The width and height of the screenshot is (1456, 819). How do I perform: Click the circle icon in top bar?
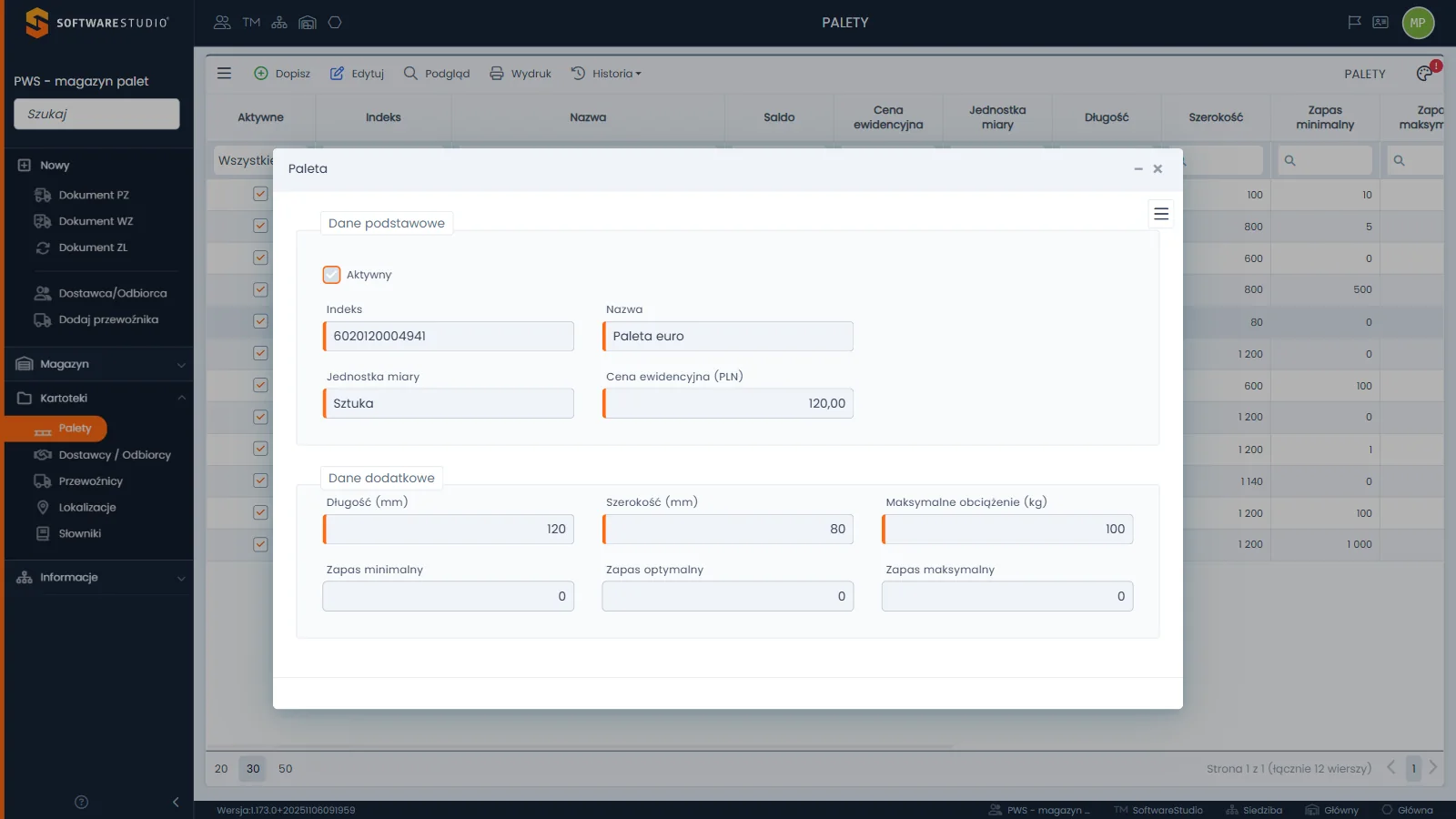[335, 23]
